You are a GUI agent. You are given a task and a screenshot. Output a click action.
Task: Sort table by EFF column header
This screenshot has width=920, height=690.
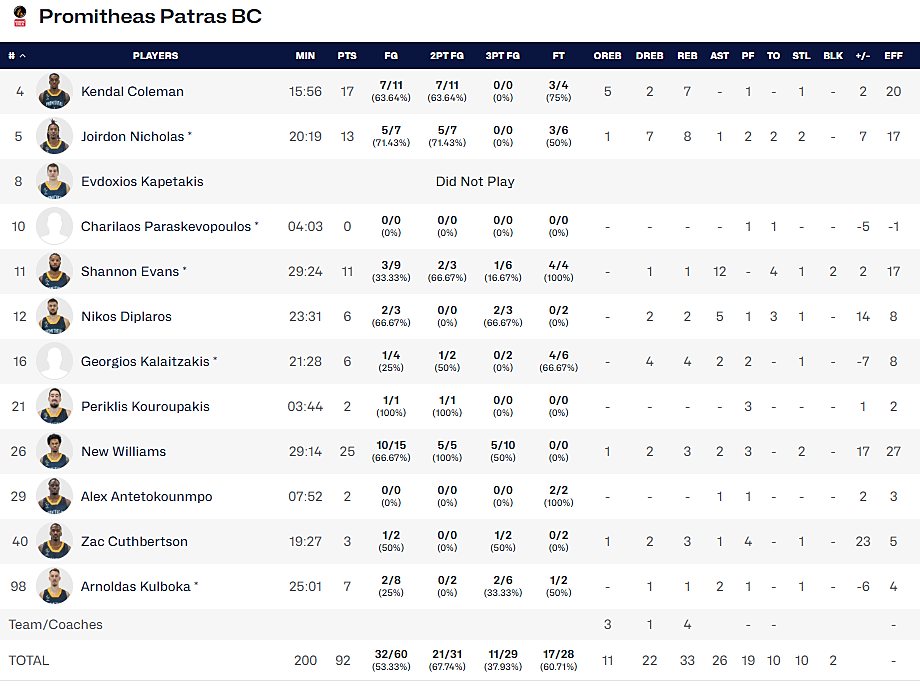tap(893, 56)
